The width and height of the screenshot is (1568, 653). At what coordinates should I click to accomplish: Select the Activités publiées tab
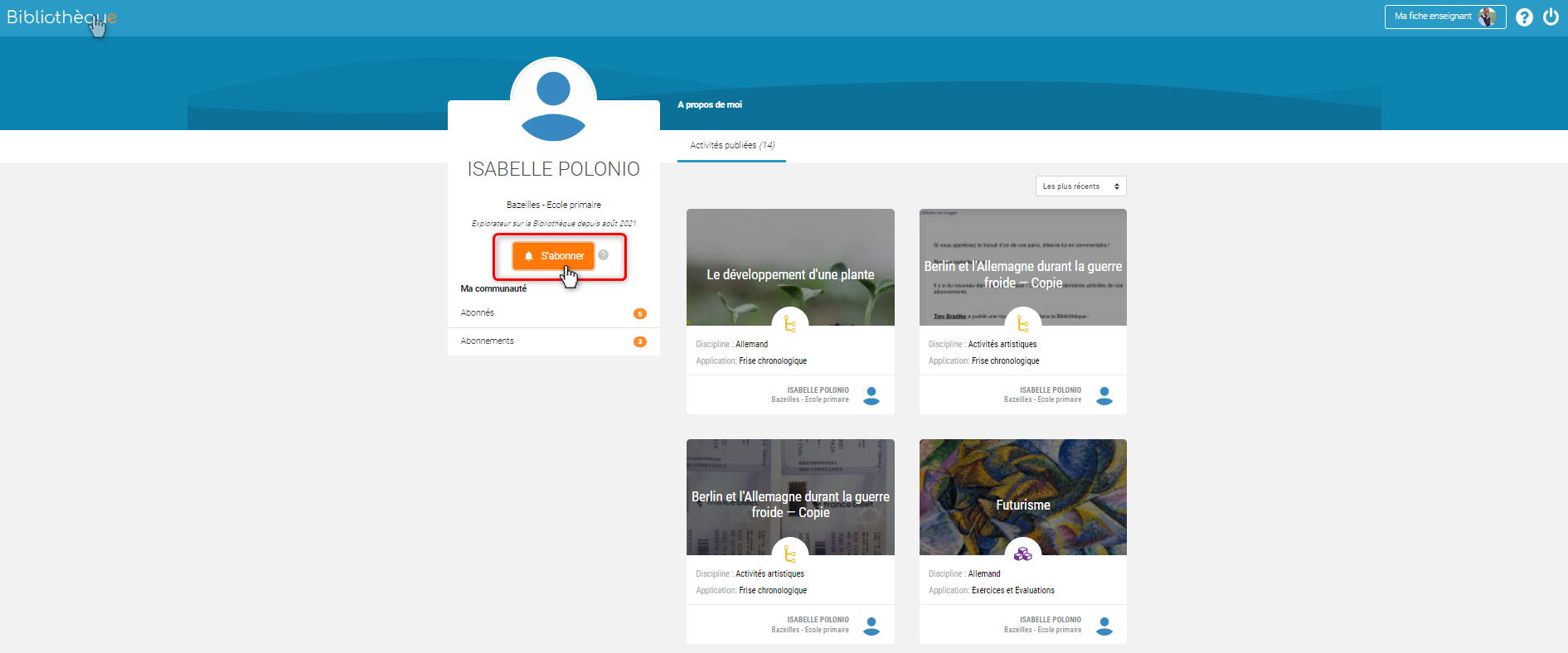(731, 145)
